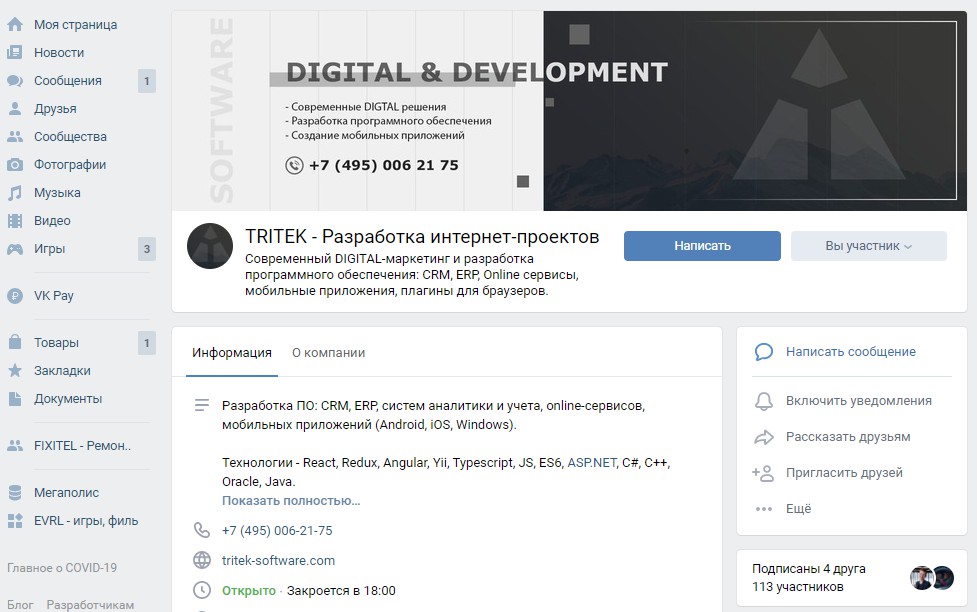The height and width of the screenshot is (612, 977).
Task: Click the Рассказать друзьям share arrow icon
Action: point(764,437)
